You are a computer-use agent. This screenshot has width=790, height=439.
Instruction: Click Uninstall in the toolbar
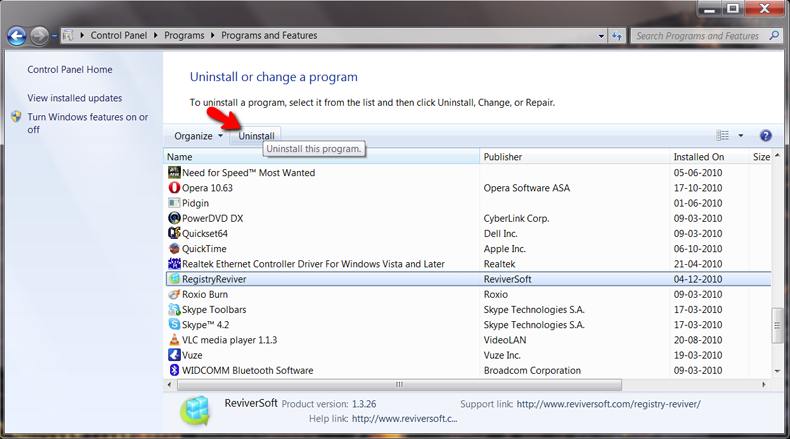(256, 136)
